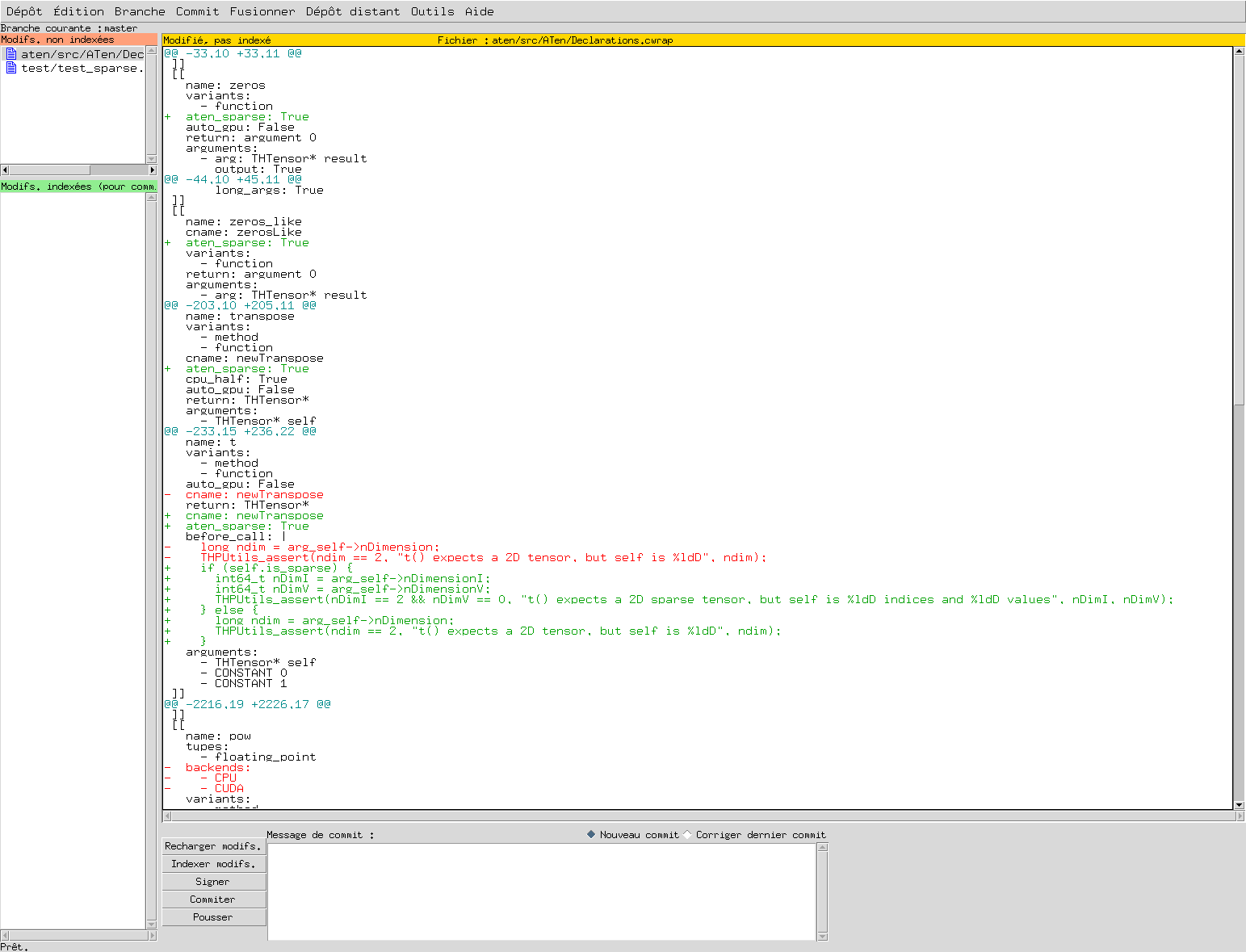
Task: Click the hunk header '@@ -203,10 +205,11 @@'
Action: (x=240, y=305)
